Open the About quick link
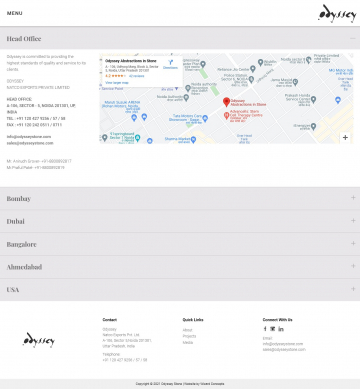Viewport: 360px width, 389px height. [x=187, y=330]
